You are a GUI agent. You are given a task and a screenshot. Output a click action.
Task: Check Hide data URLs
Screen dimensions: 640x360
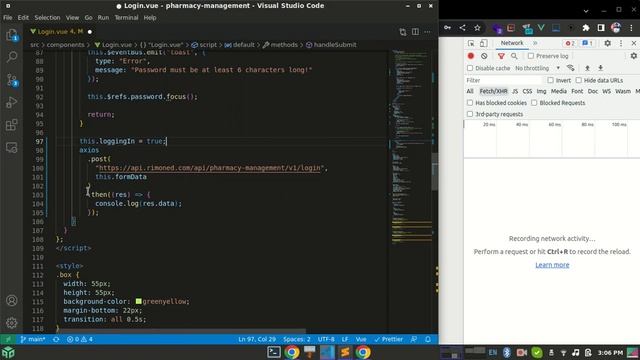[578, 80]
